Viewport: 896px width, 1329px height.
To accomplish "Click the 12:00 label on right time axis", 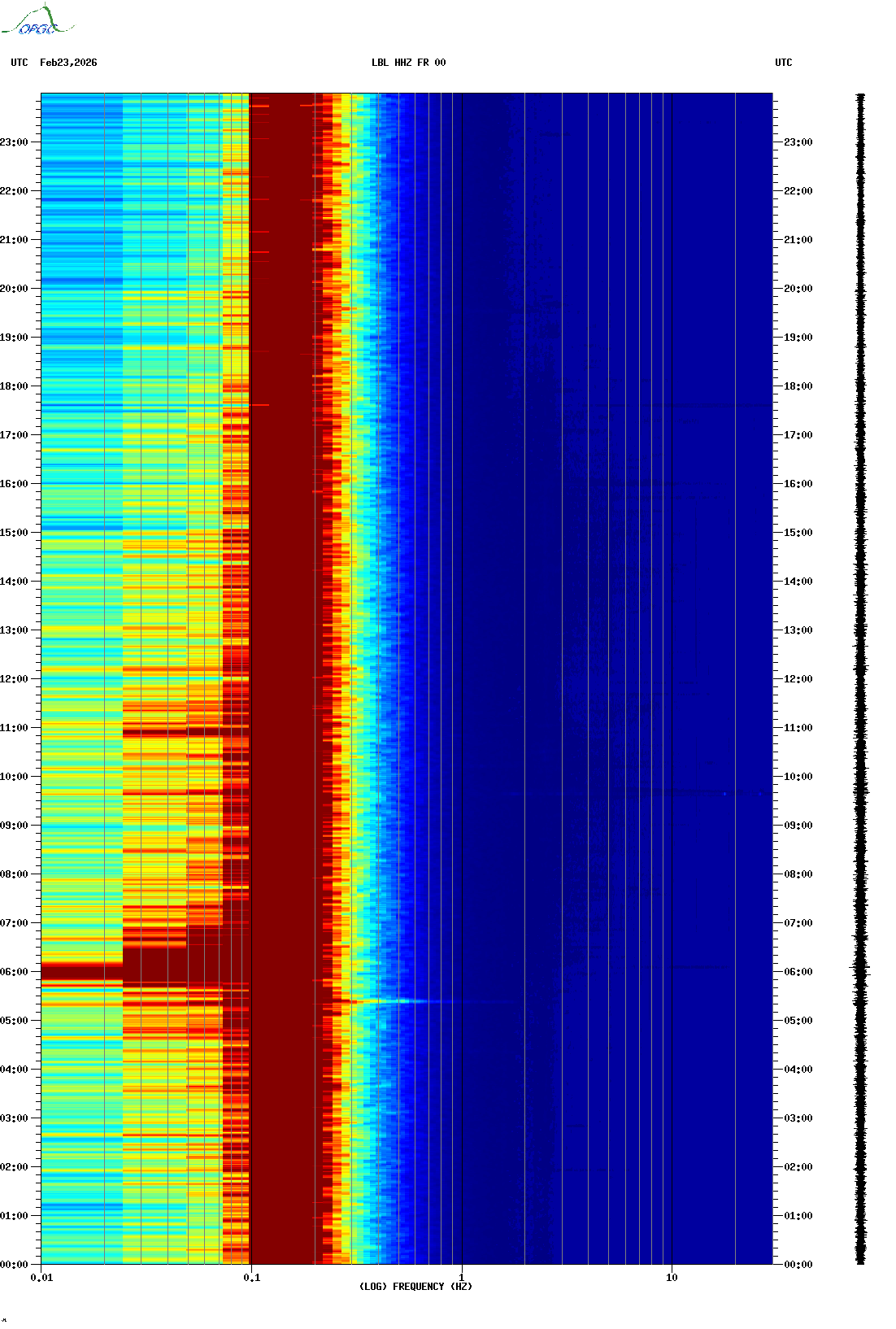I will click(798, 679).
